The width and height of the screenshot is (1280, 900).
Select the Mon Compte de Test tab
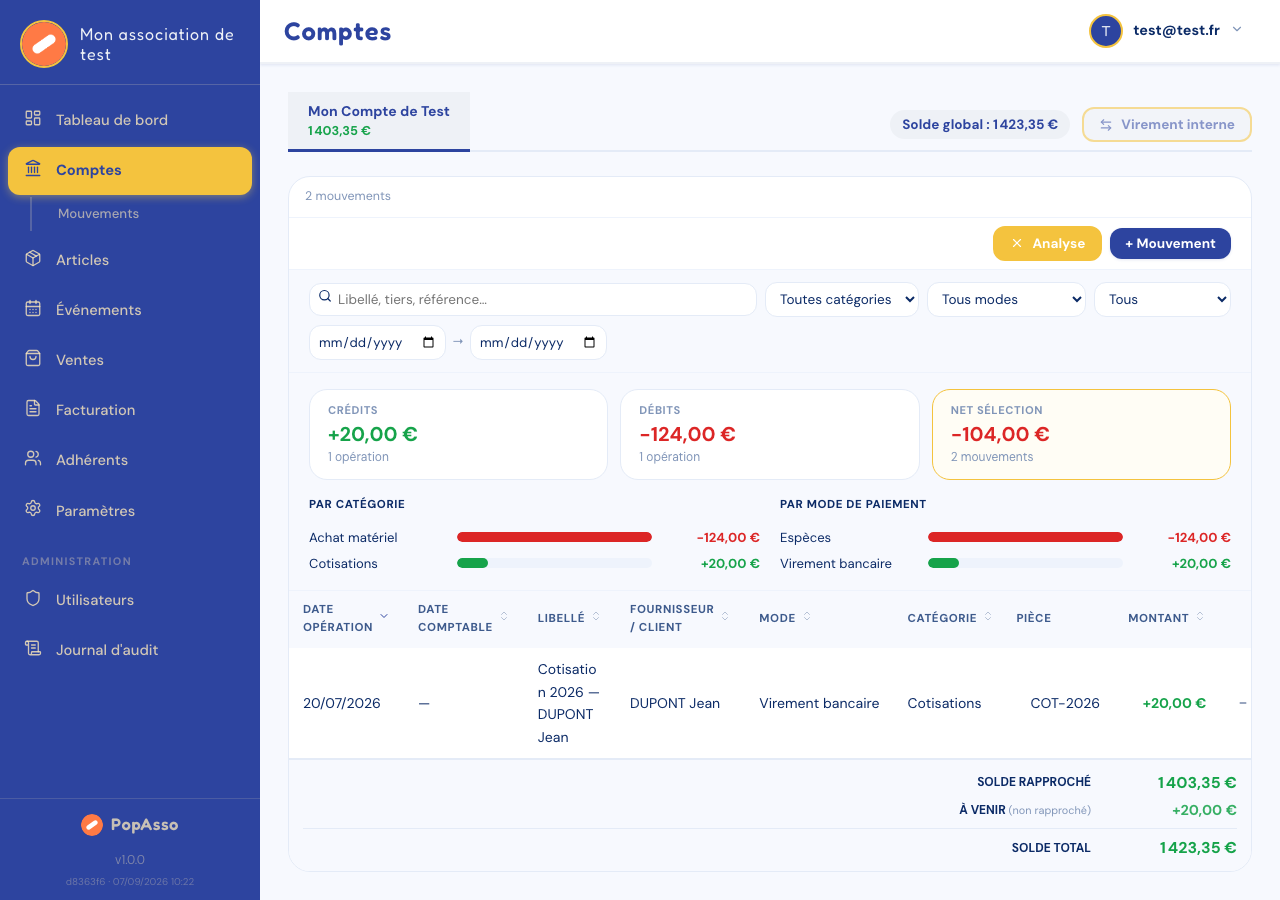(379, 121)
